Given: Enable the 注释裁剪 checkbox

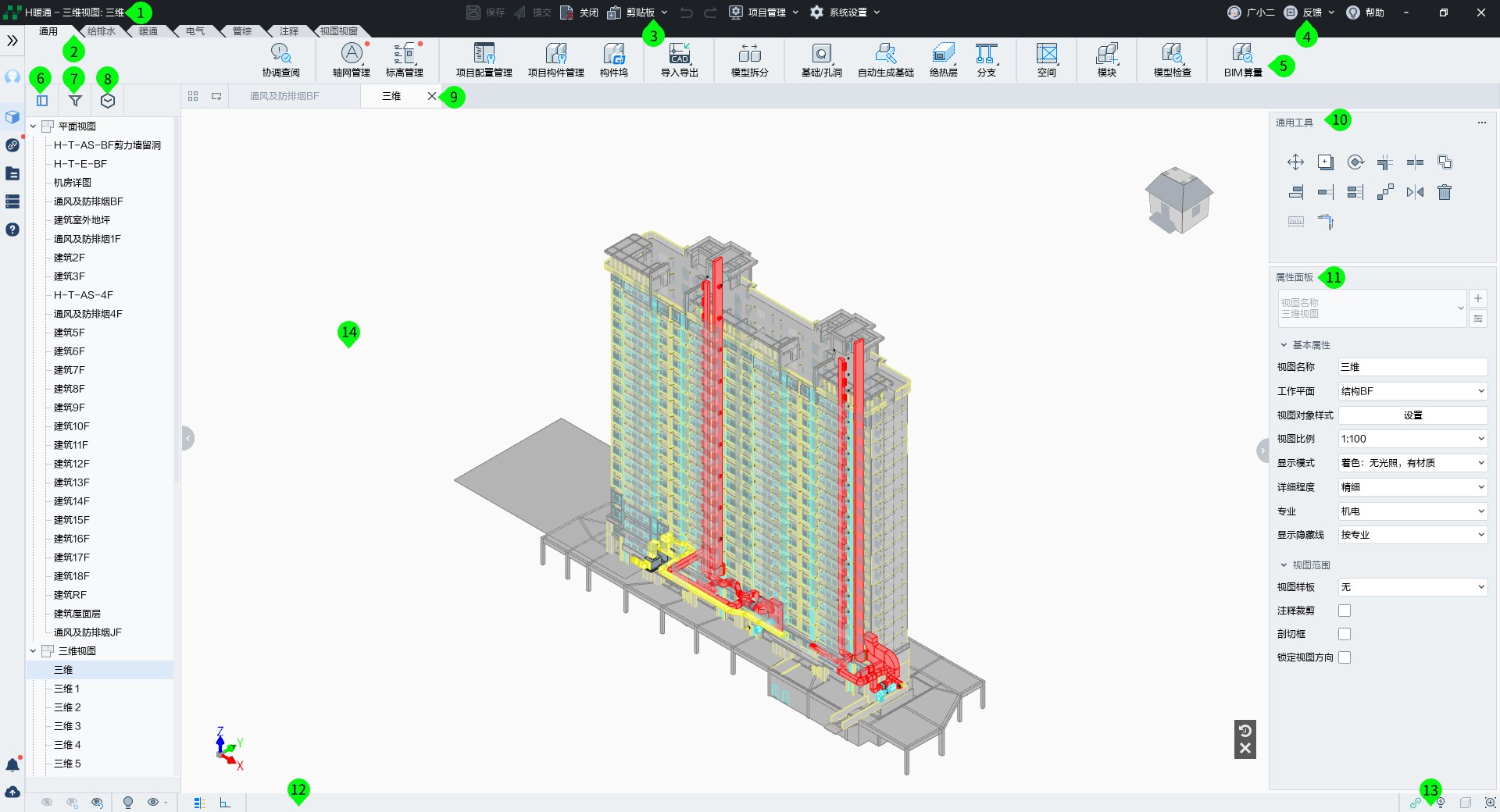Looking at the screenshot, I should (x=1345, y=611).
